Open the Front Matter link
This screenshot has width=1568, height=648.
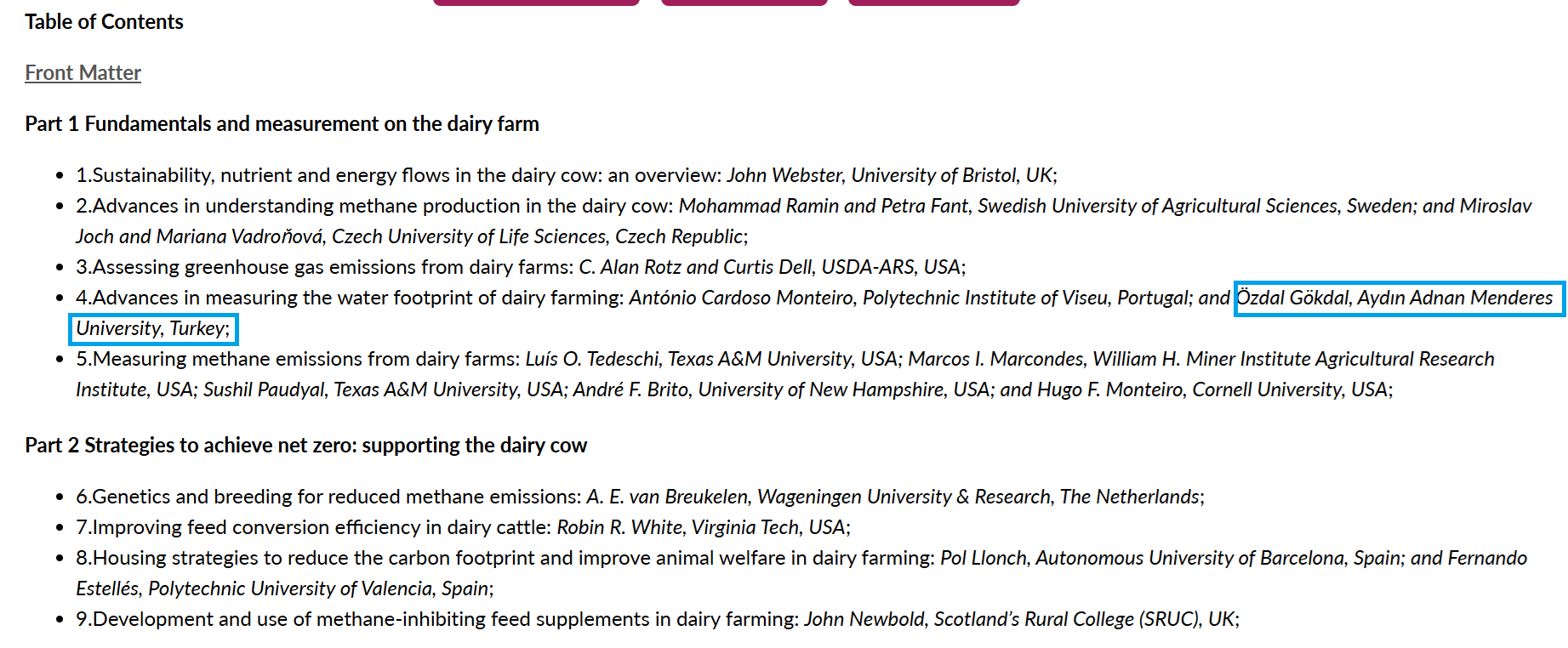(x=83, y=73)
